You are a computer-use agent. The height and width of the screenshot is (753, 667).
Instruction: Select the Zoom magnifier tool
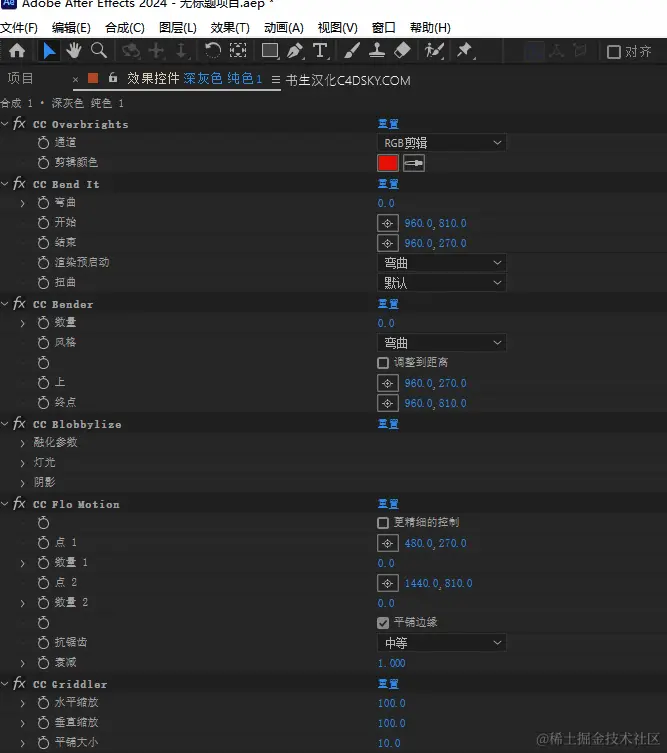pos(99,50)
